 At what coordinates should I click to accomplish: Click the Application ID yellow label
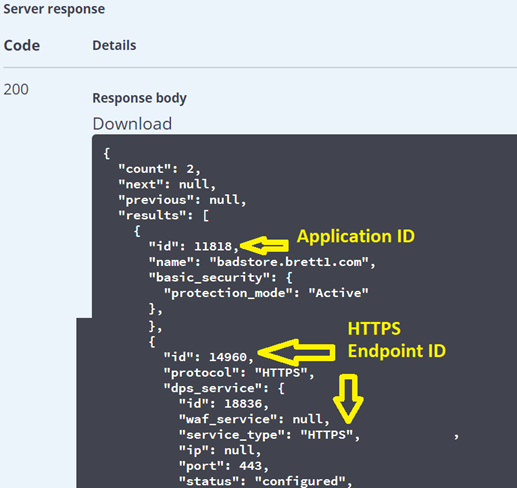pos(356,237)
